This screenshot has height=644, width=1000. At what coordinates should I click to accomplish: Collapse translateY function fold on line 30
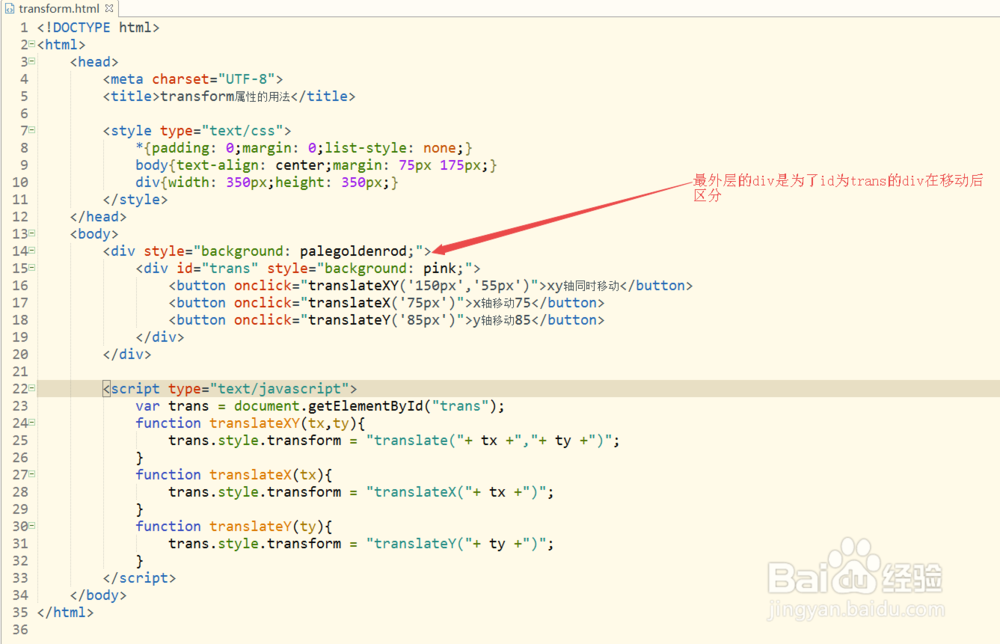coord(32,526)
